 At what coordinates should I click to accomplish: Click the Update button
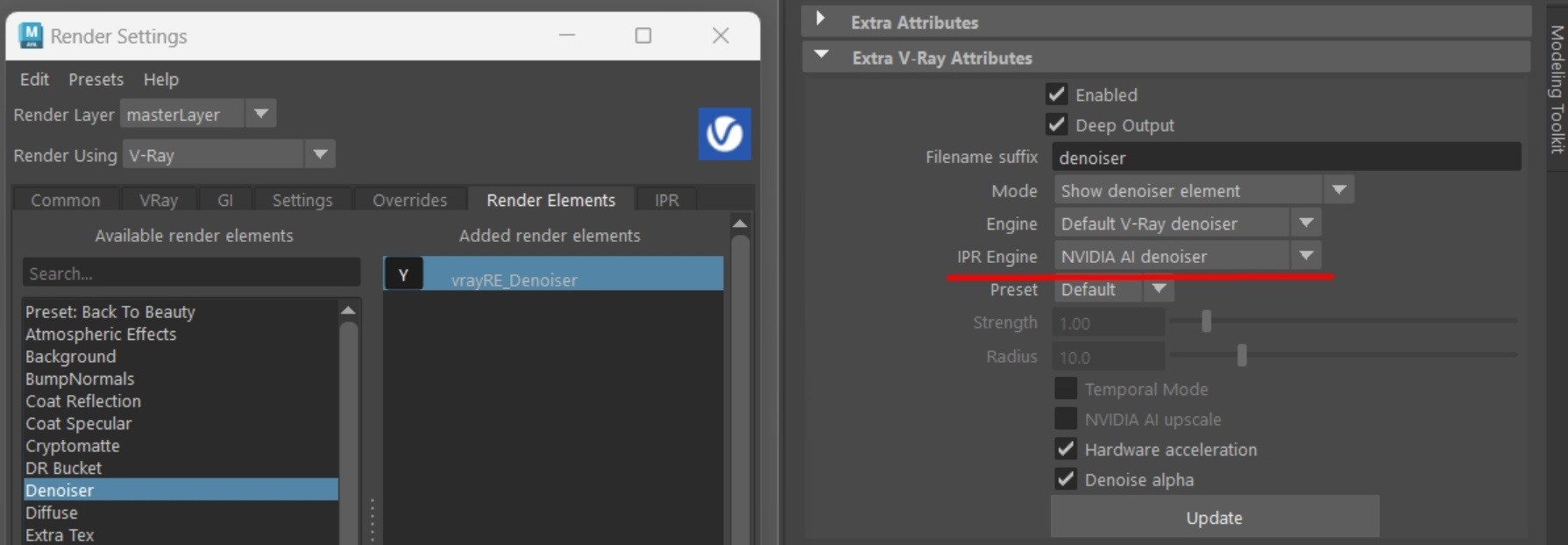click(x=1214, y=518)
